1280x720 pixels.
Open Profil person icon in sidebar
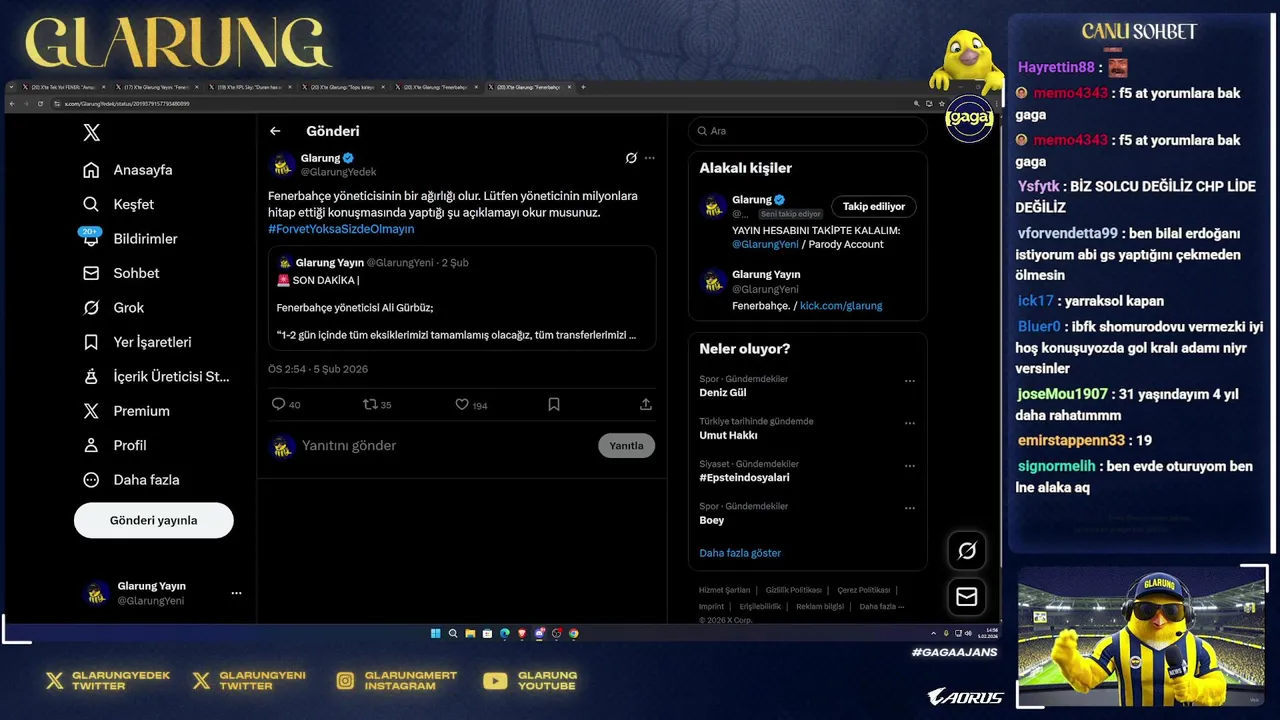pos(91,445)
